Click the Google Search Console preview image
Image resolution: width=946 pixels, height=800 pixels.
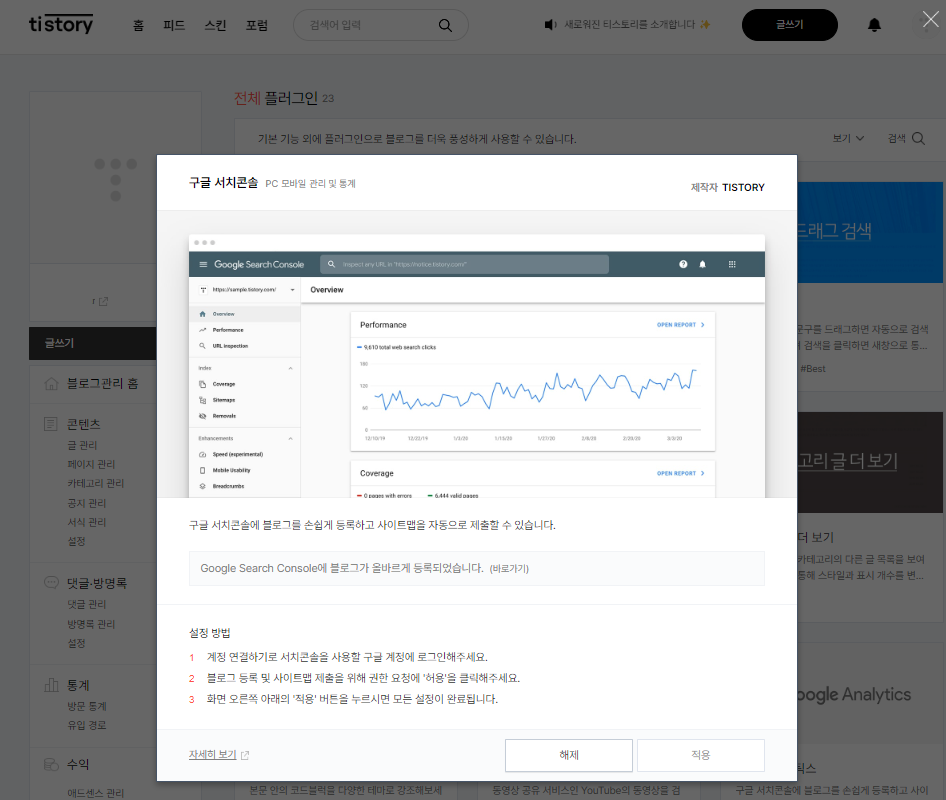477,366
